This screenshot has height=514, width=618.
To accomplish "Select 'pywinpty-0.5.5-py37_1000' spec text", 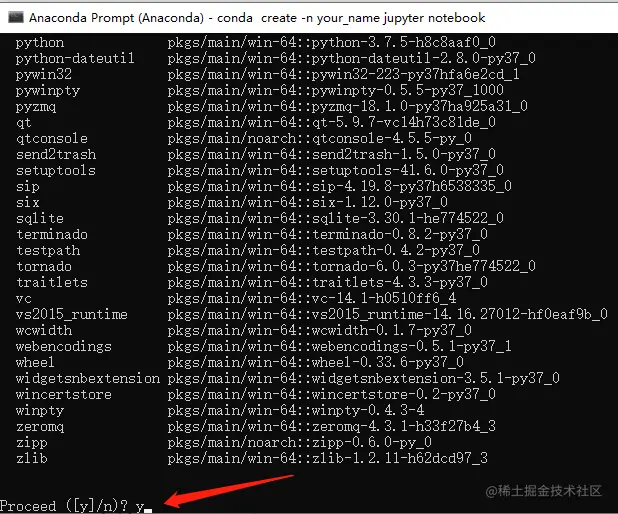I will pyautogui.click(x=408, y=90).
